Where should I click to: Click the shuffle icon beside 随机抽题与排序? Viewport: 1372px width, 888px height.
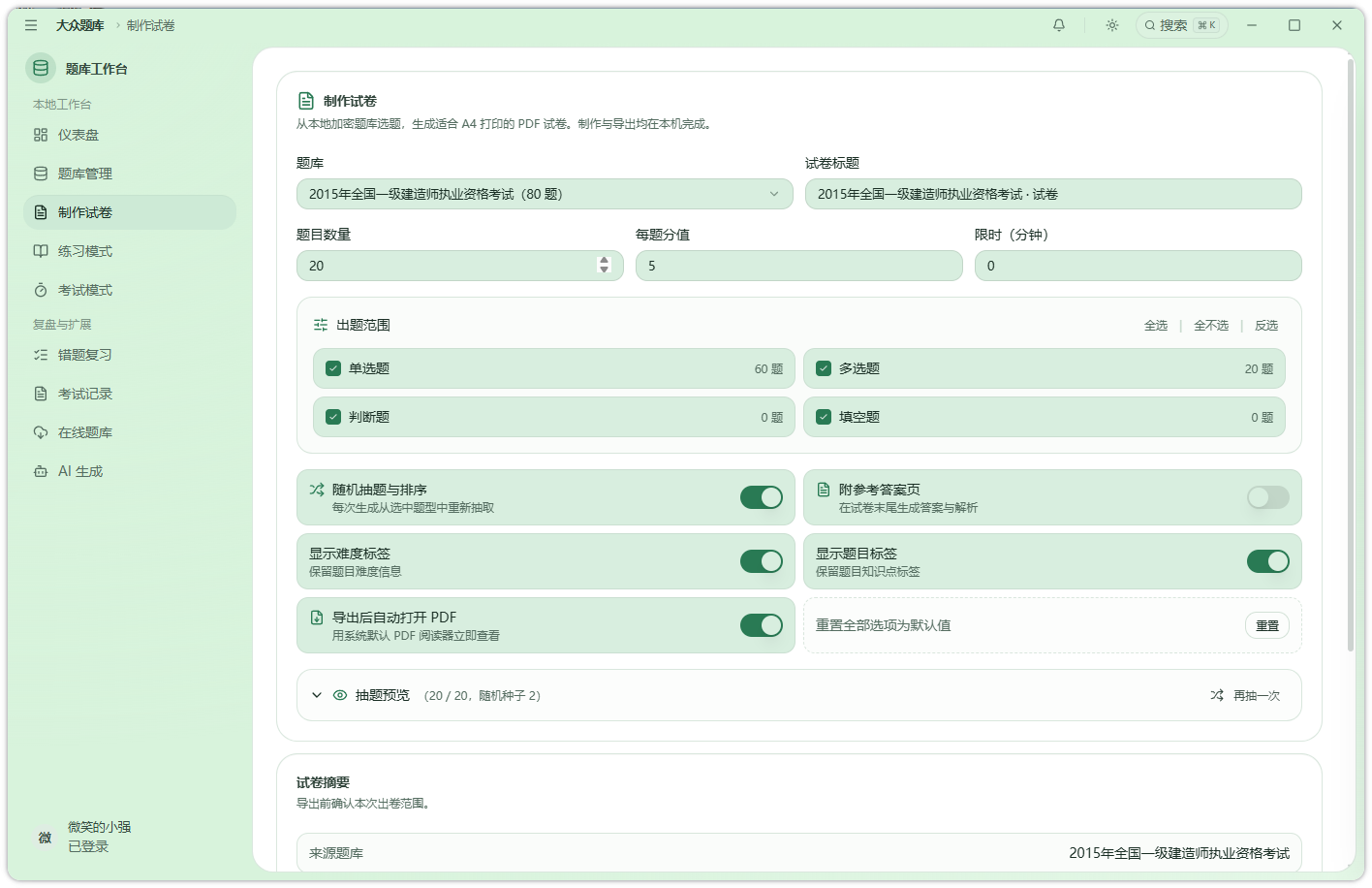317,490
